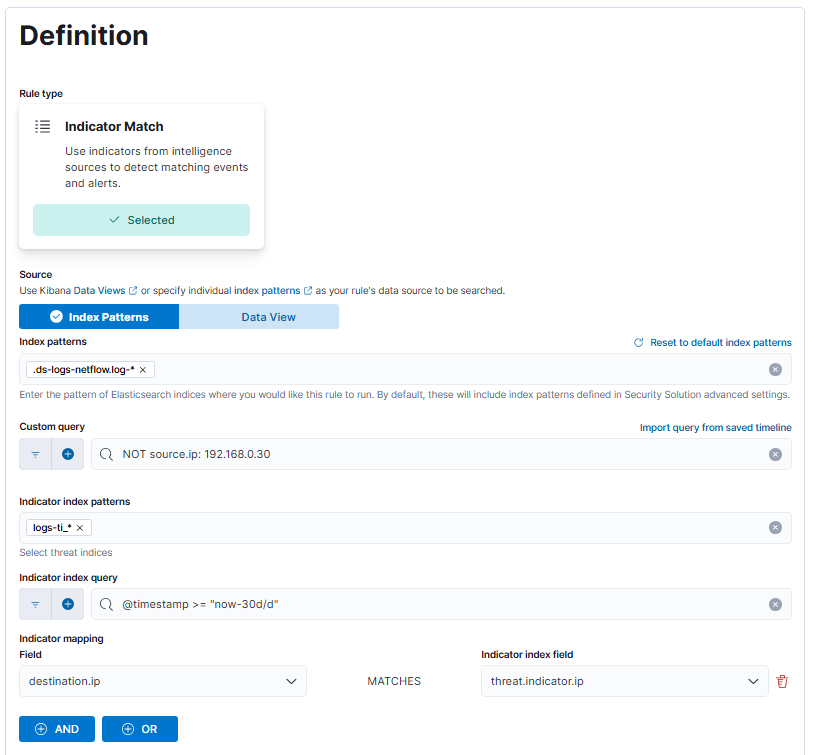Expand the destination.ip field dropdown
The width and height of the screenshot is (818, 755).
tap(291, 681)
